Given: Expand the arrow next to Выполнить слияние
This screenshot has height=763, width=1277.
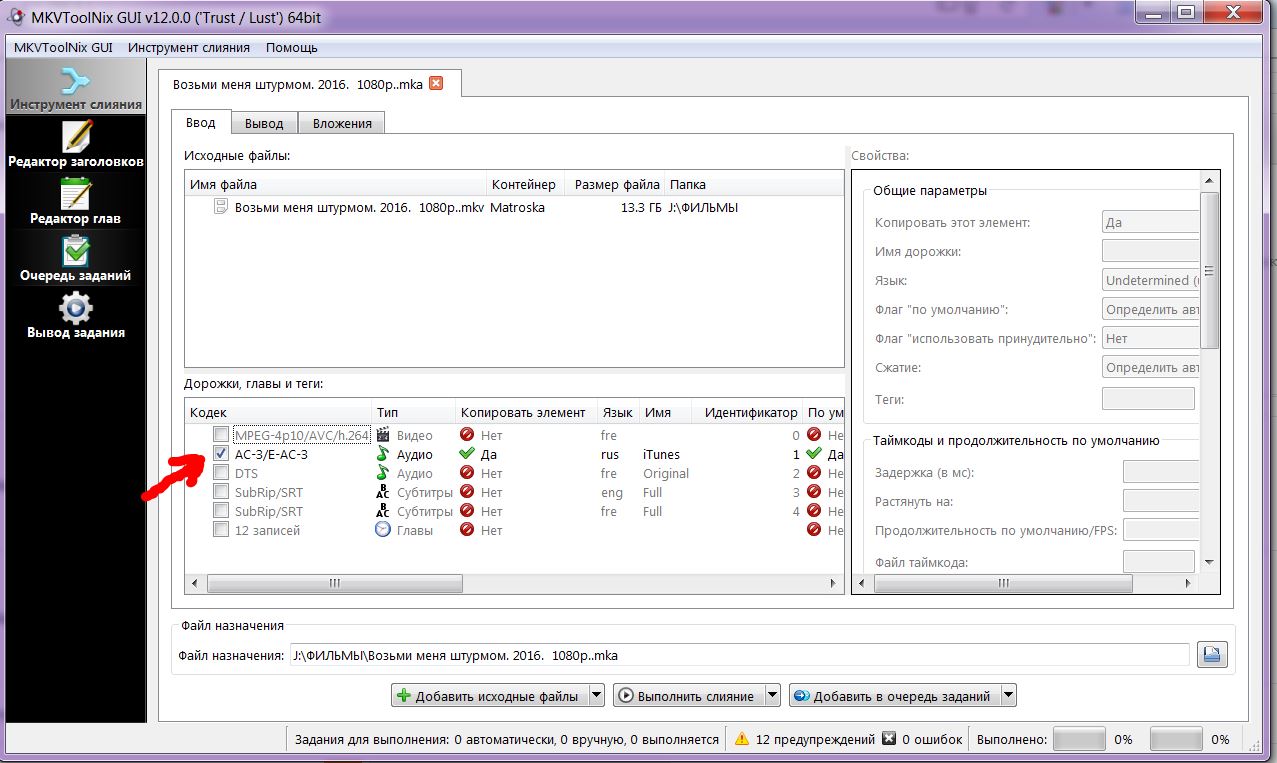Looking at the screenshot, I should pyautogui.click(x=772, y=695).
